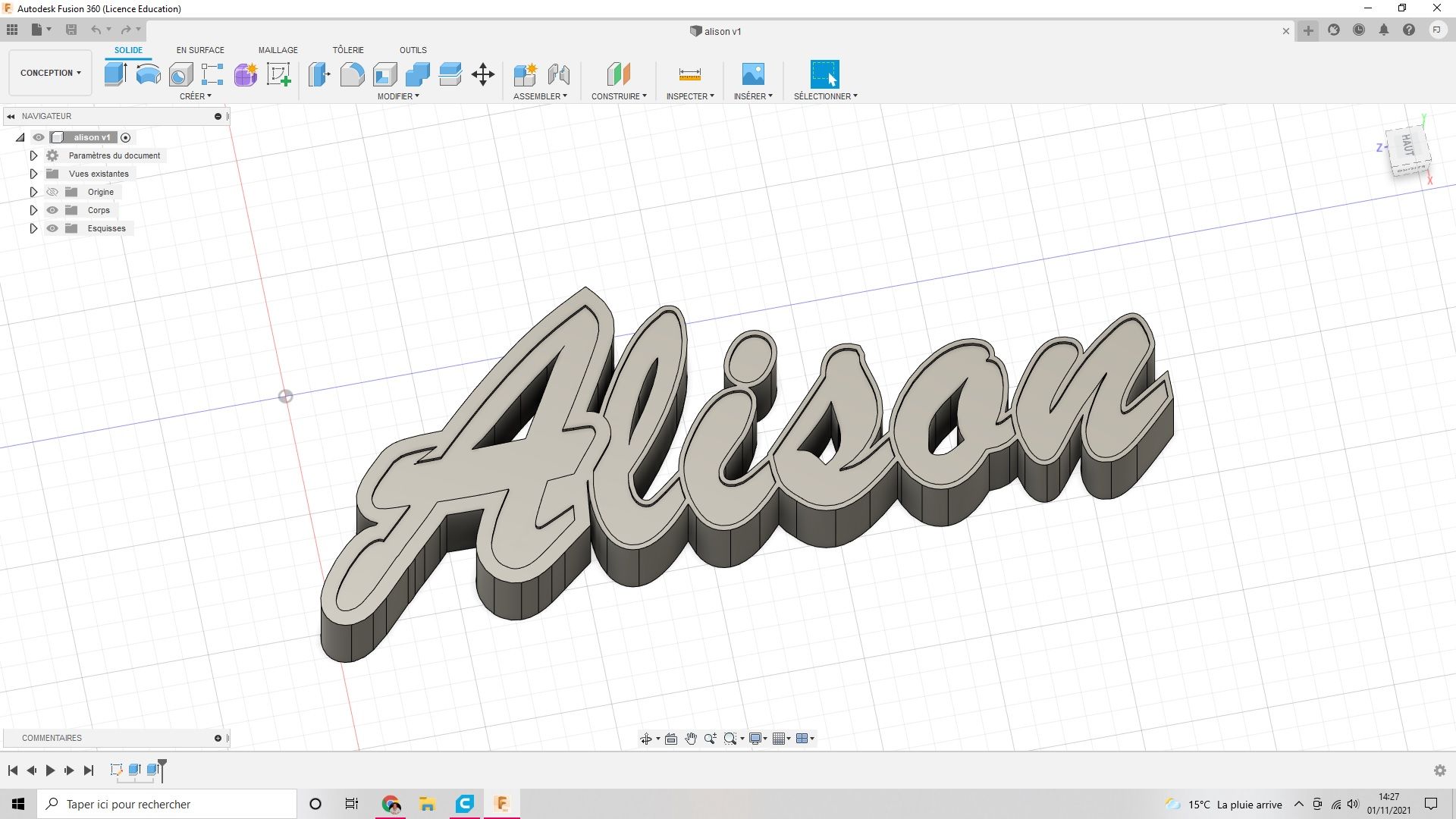Toggle visibility of Corps folder

pos(52,210)
